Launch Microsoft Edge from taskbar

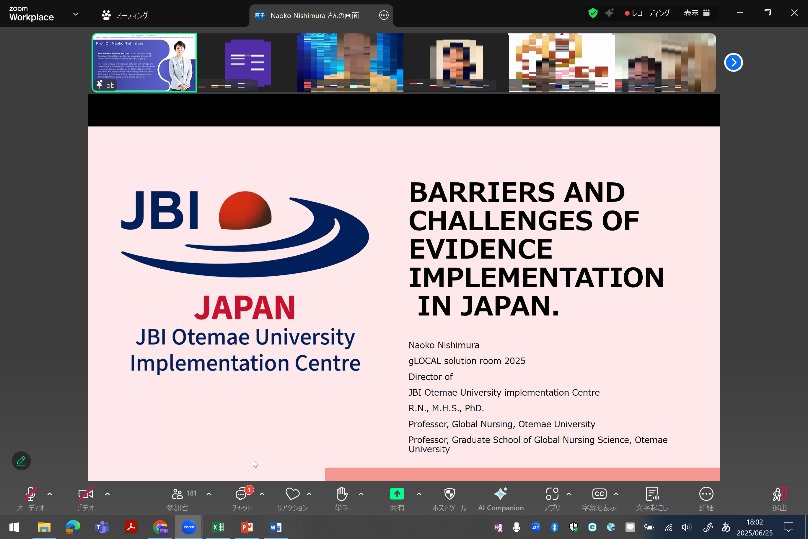pos(73,527)
